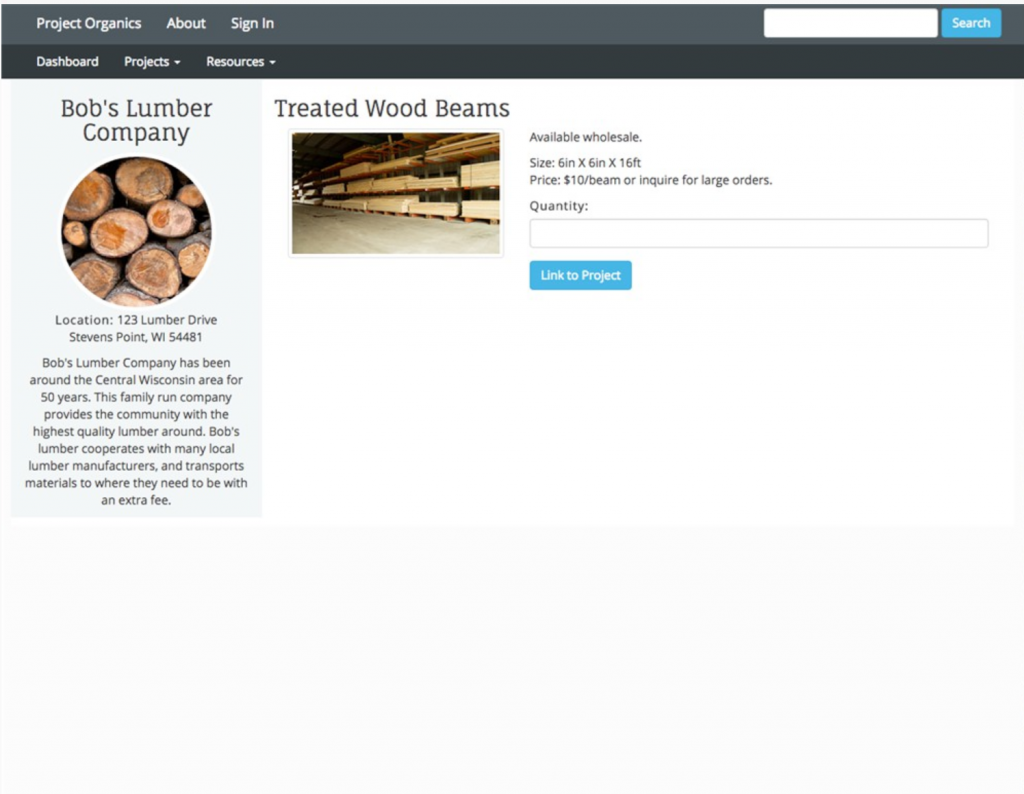Select the circular log pile logo
Screen dimensions: 1024x794
click(136, 231)
